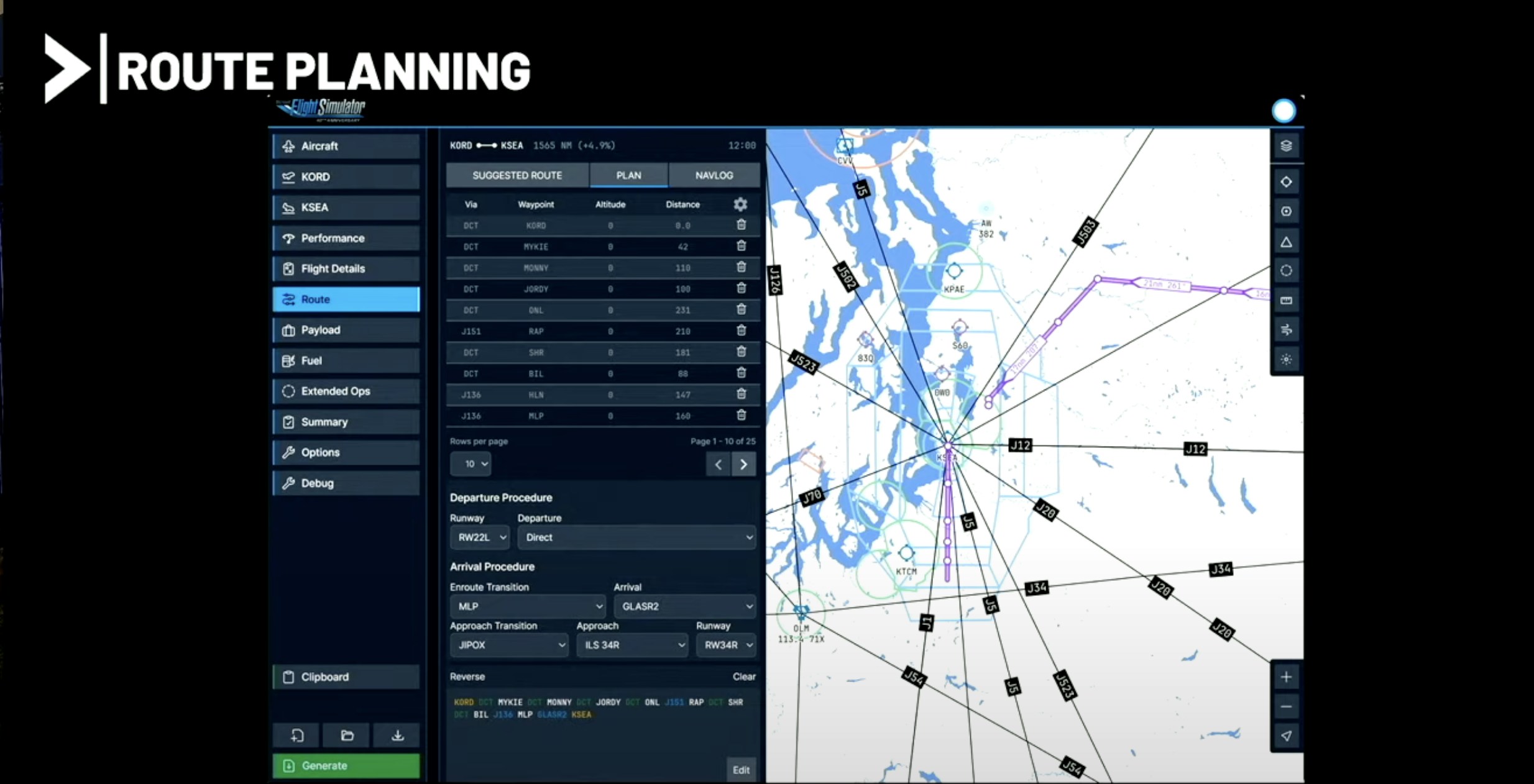
Task: Zoom out on the map
Action: click(x=1286, y=707)
